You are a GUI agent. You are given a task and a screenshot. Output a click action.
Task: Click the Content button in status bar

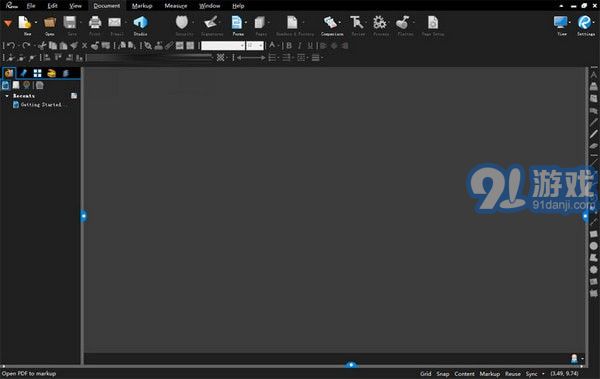click(464, 374)
